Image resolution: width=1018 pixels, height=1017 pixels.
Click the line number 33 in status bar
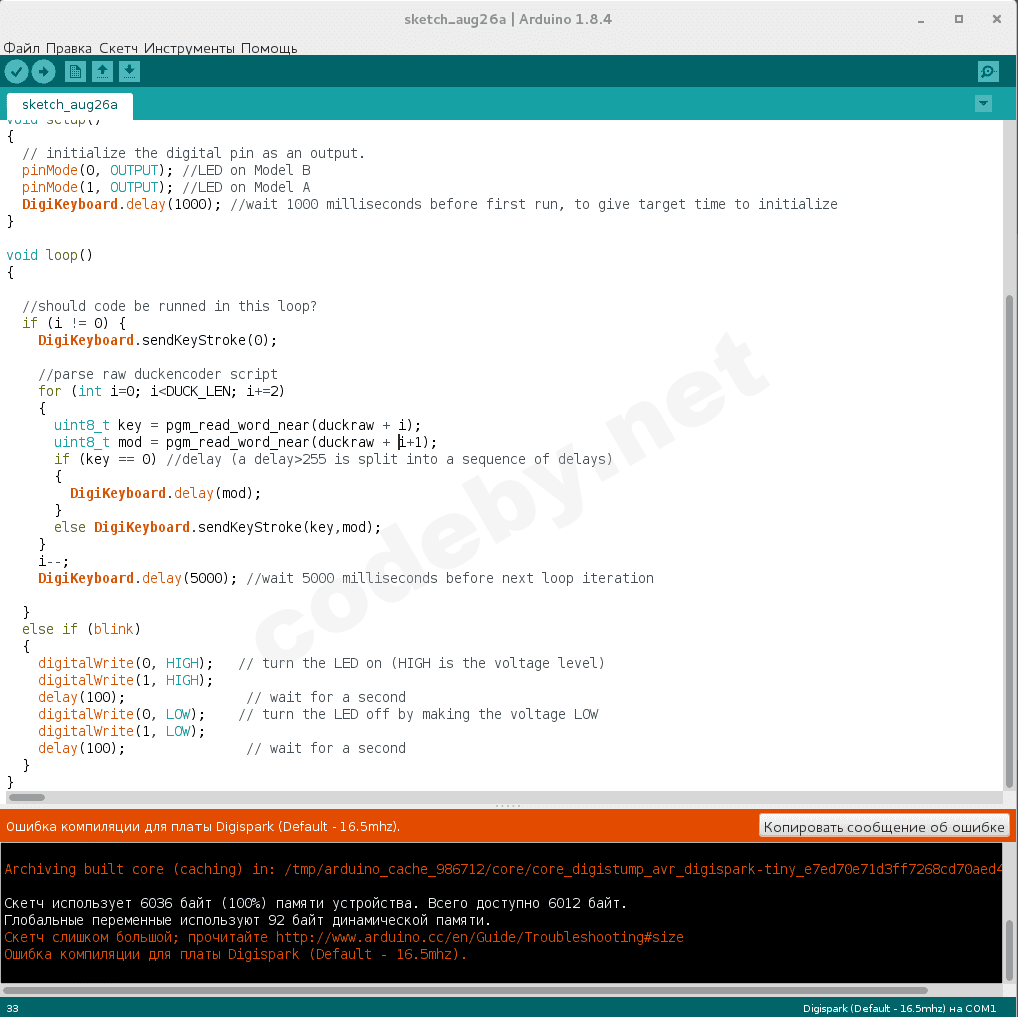pyautogui.click(x=12, y=1009)
